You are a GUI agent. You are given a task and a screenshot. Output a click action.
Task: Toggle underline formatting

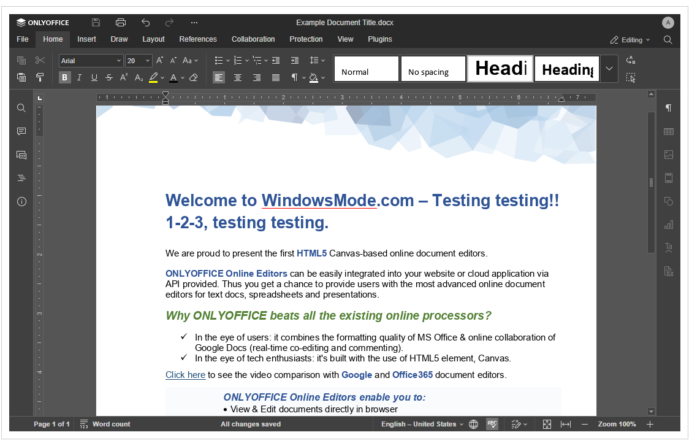pyautogui.click(x=94, y=77)
